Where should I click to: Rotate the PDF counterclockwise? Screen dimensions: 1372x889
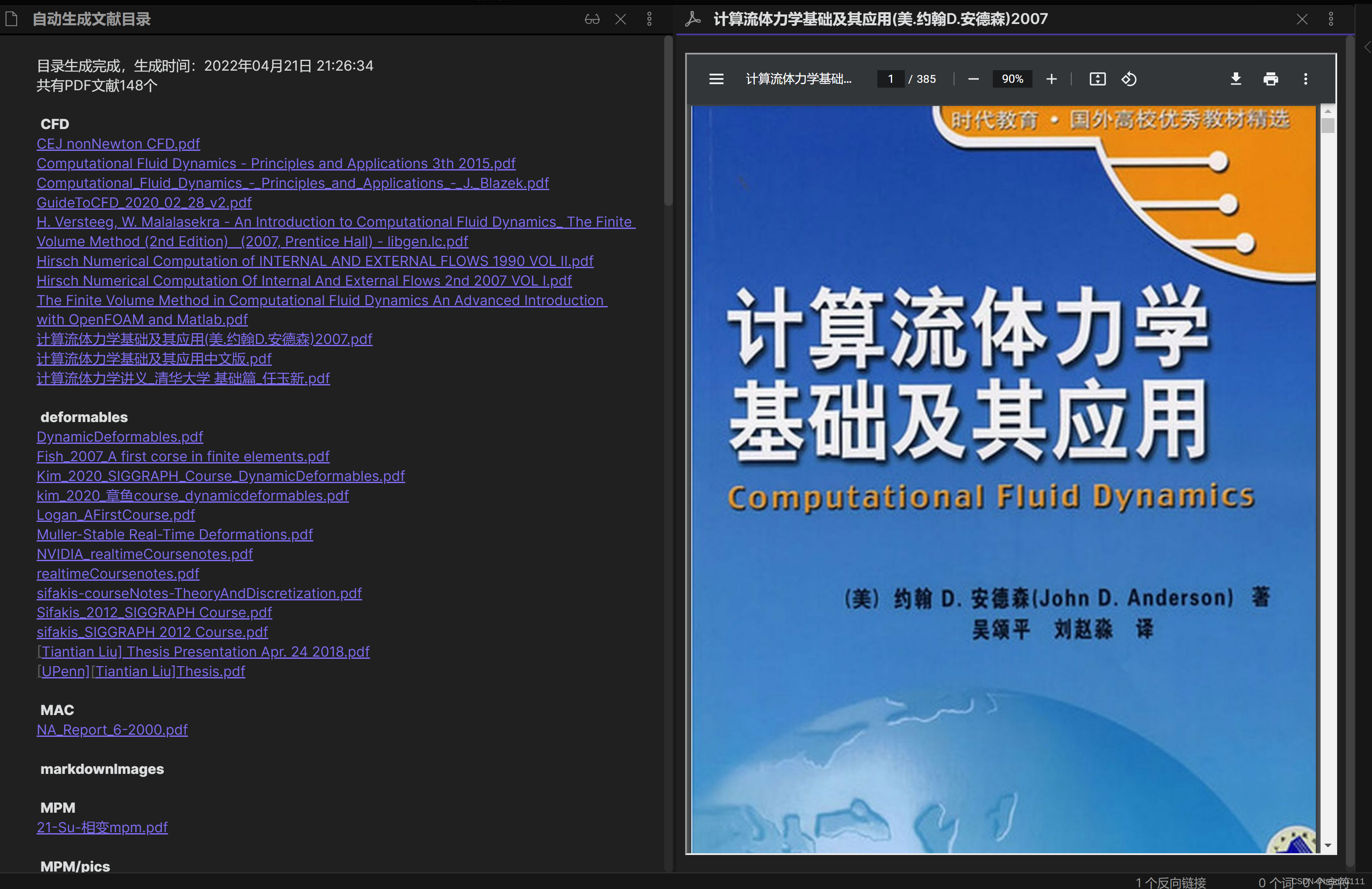coord(1129,79)
